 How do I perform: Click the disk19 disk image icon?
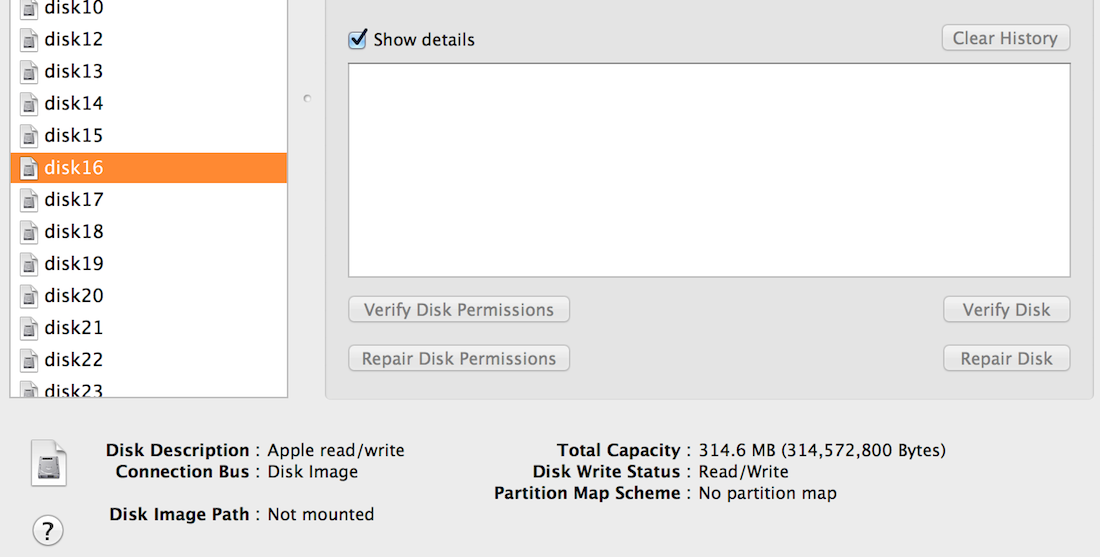pos(29,264)
